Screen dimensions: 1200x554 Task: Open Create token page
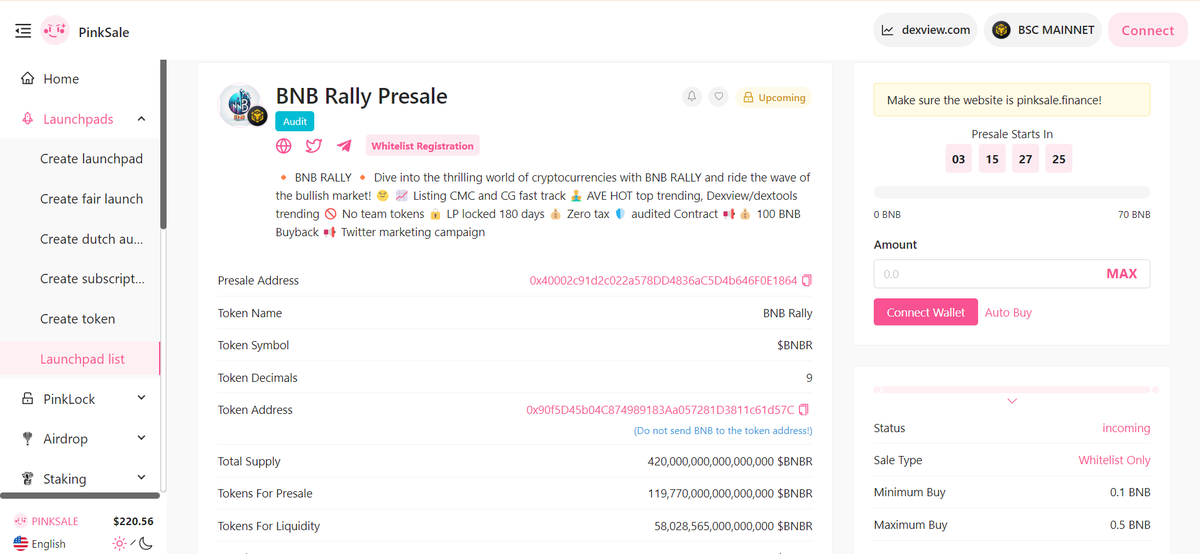tap(77, 319)
